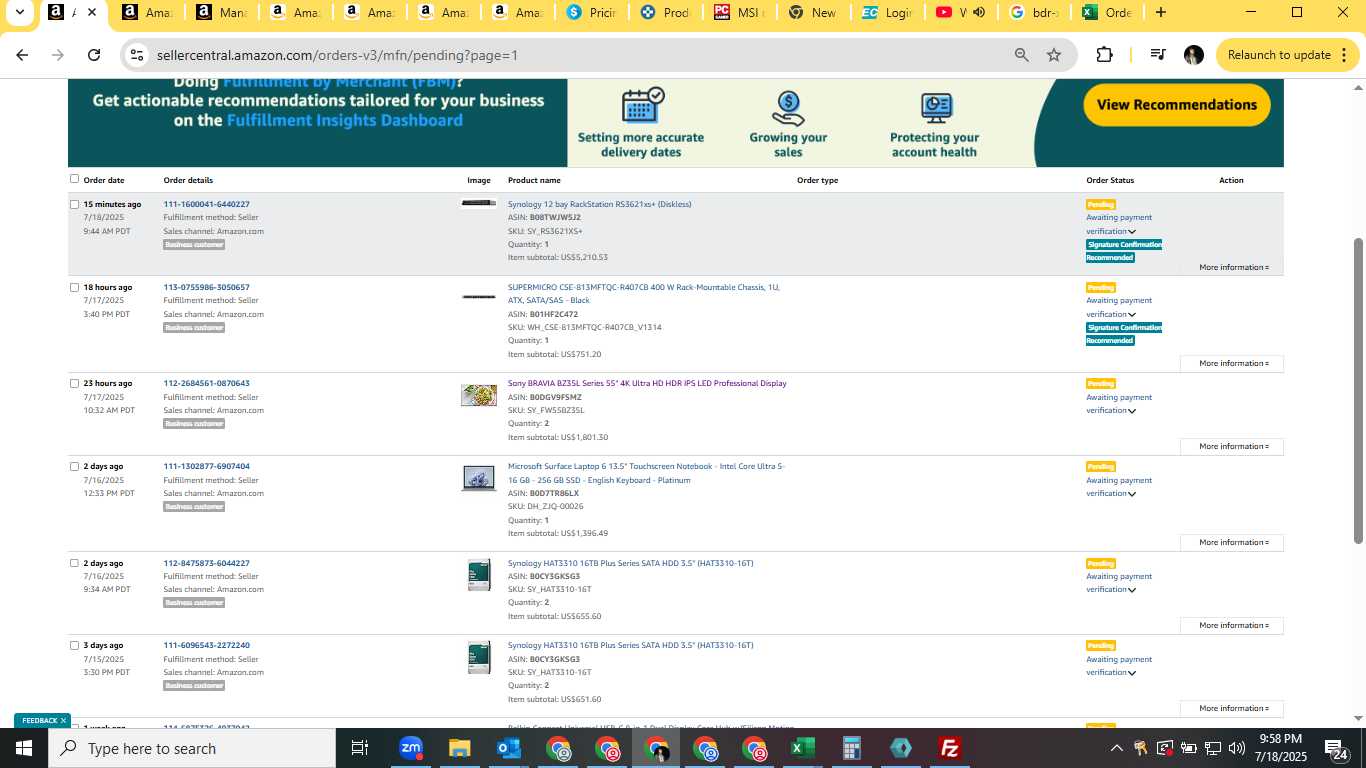Open Zoom from the taskbar
This screenshot has height=768, width=1366.
pos(410,748)
